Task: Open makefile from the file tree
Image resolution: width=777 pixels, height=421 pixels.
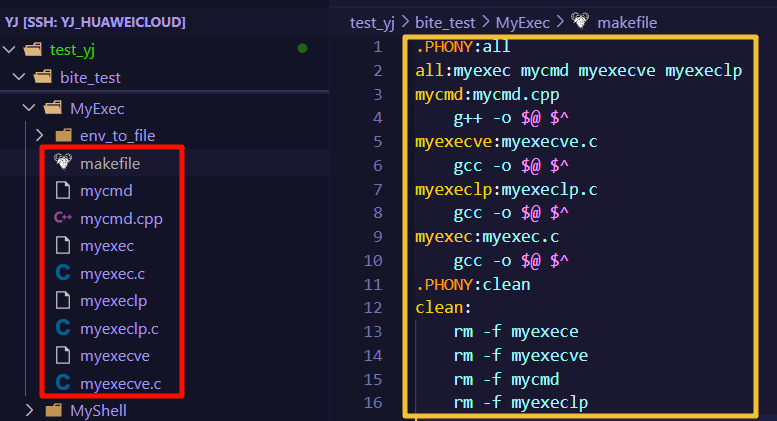Action: tap(110, 163)
